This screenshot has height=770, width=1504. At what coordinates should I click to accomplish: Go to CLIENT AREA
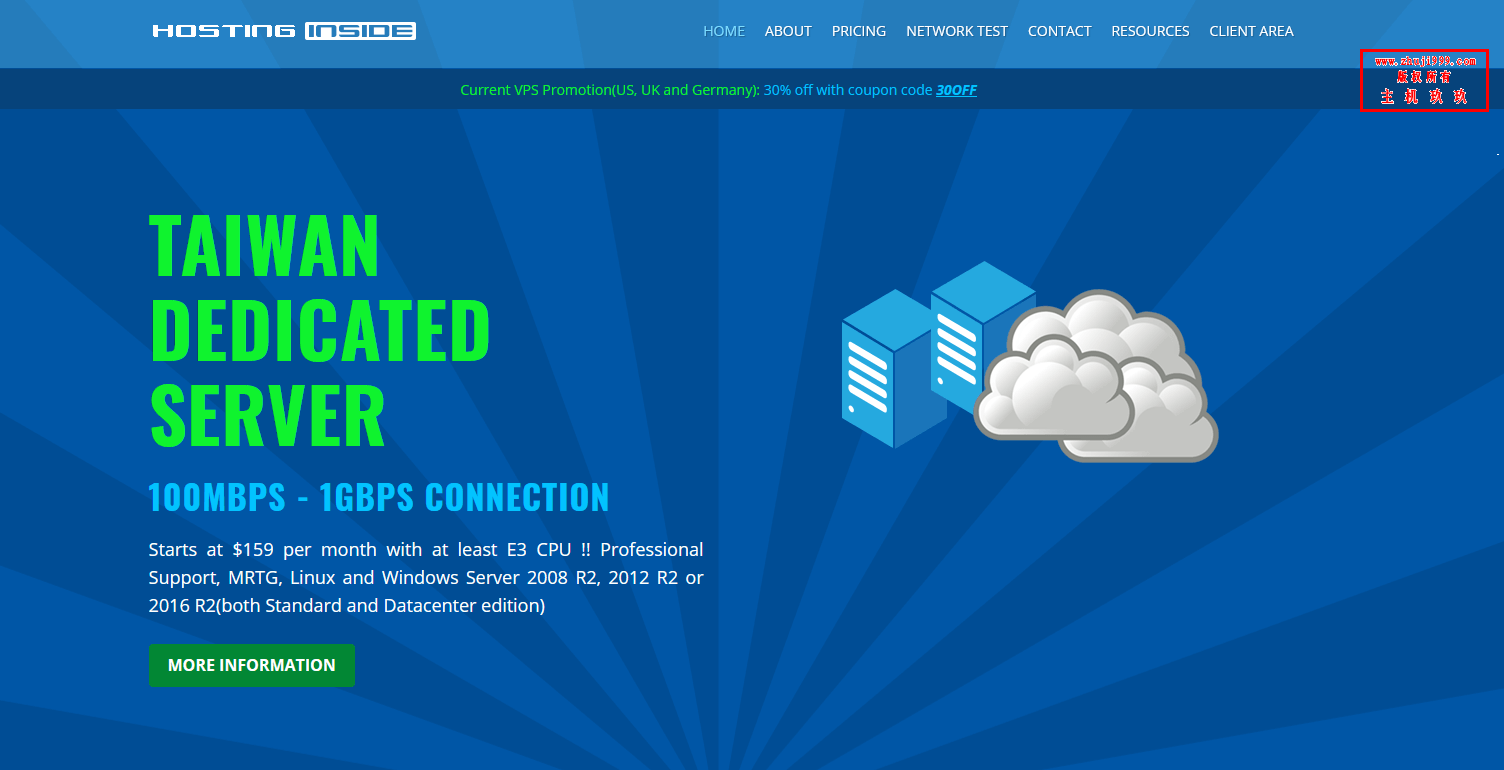[x=1251, y=31]
